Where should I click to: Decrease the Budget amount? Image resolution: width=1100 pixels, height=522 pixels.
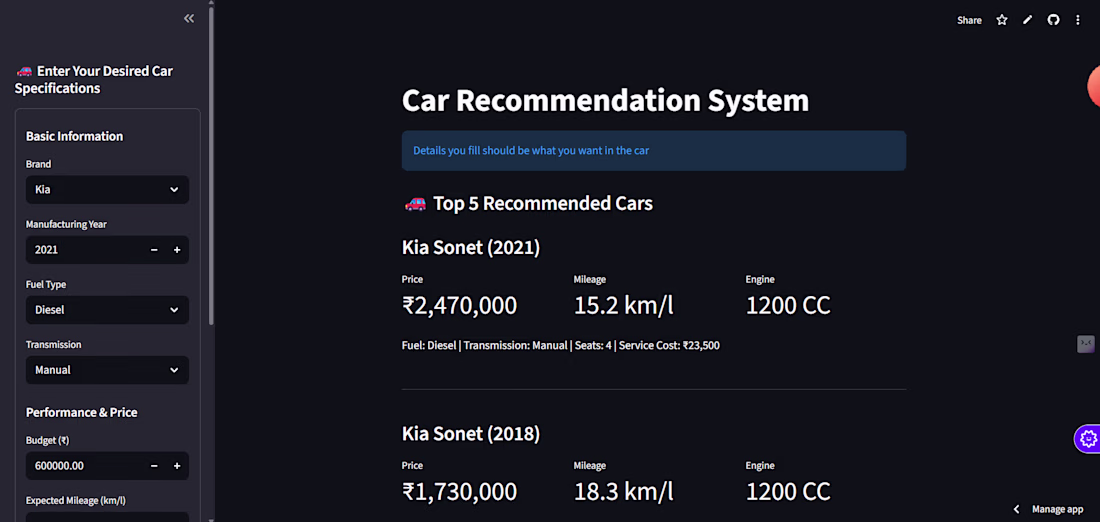154,466
